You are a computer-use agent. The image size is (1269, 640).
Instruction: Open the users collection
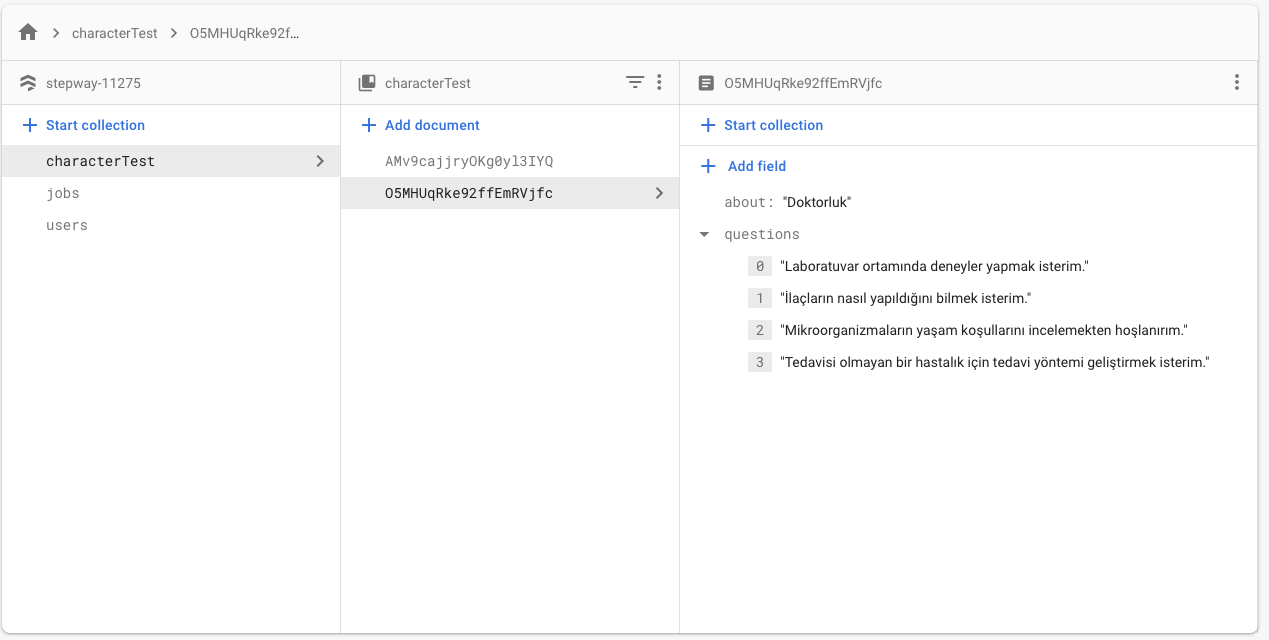[x=67, y=225]
